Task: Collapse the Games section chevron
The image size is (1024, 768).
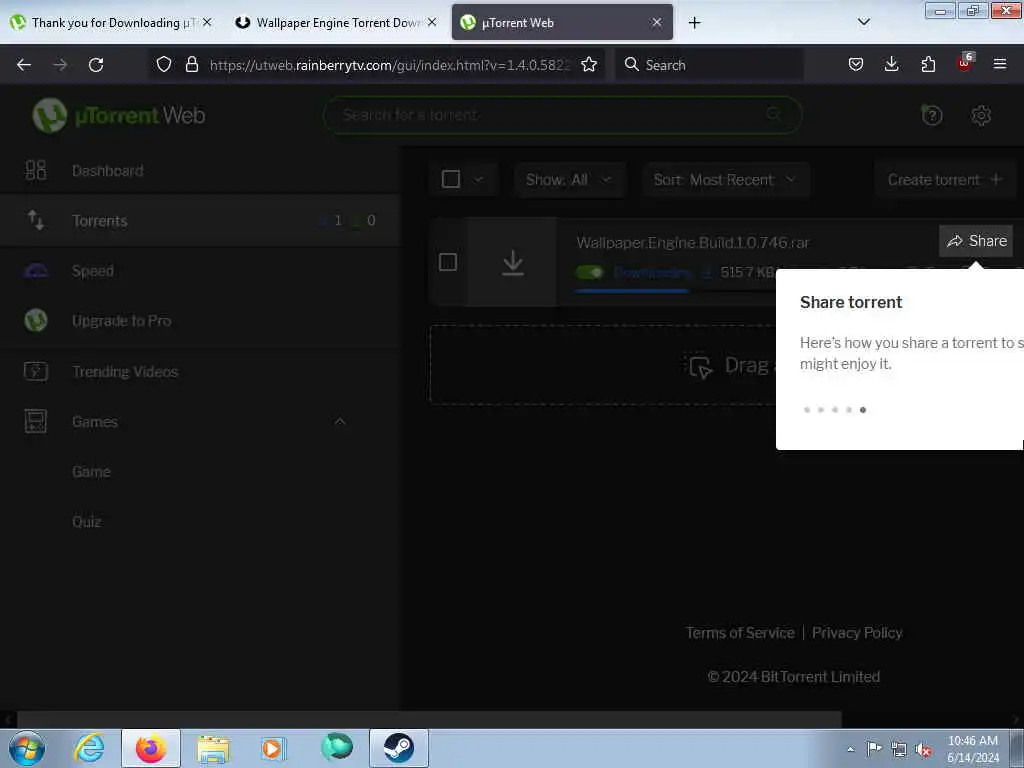Action: coord(340,422)
